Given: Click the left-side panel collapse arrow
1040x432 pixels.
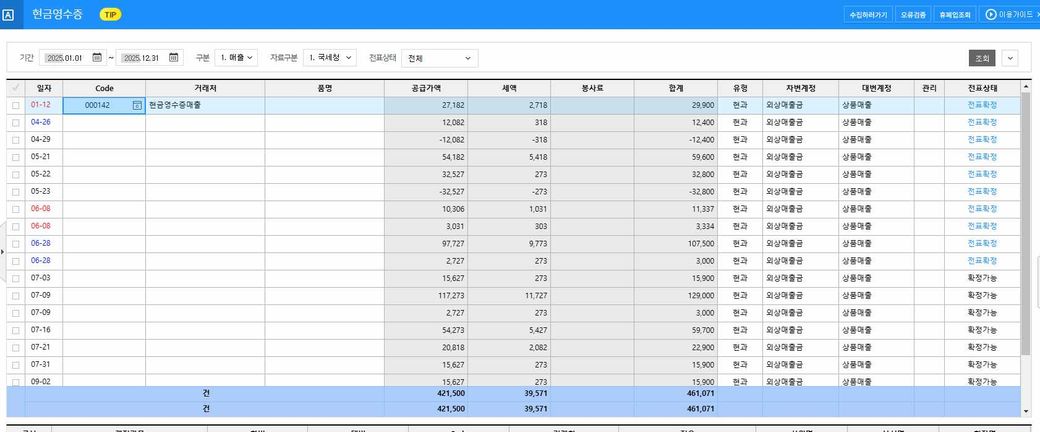Looking at the screenshot, I should (3, 251).
